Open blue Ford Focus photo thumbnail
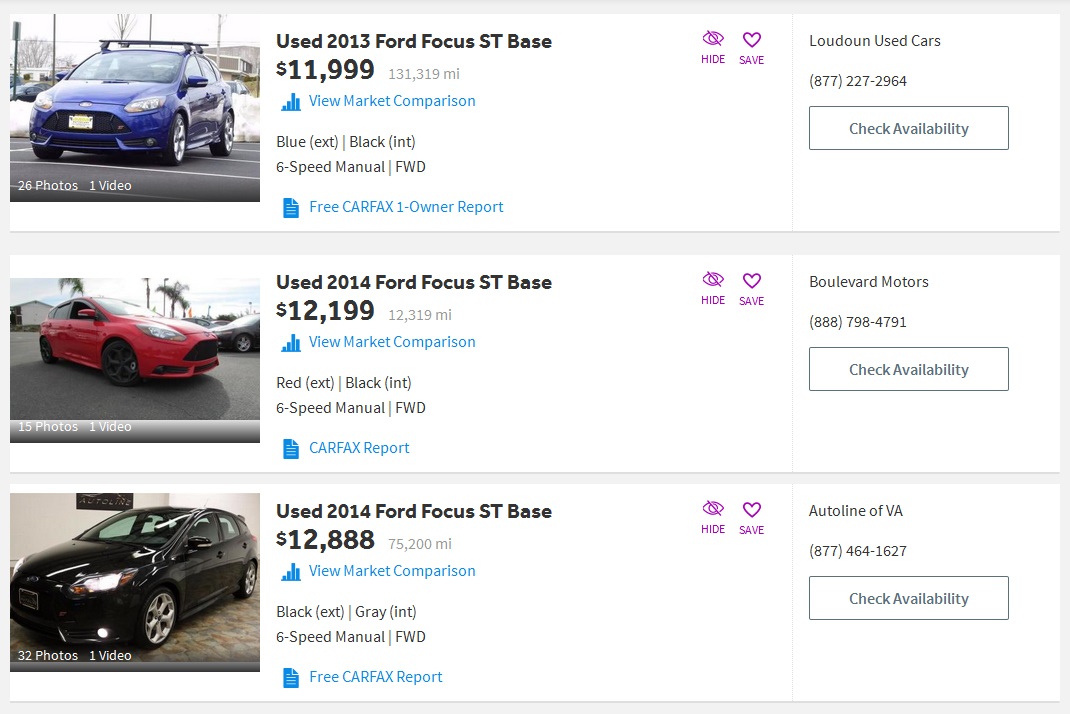This screenshot has width=1070, height=714. coord(134,108)
